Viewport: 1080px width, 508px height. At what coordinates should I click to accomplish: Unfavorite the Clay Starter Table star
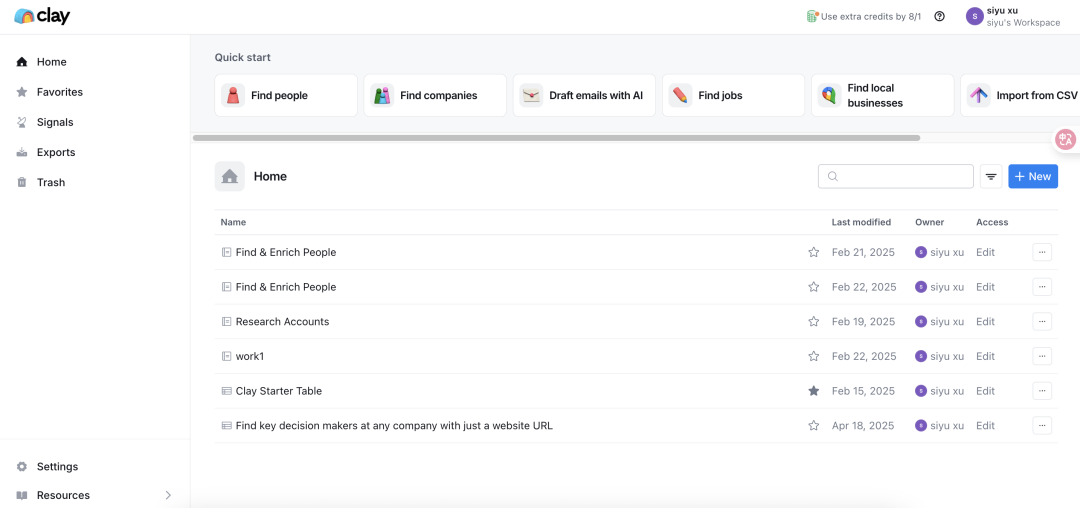tap(813, 391)
